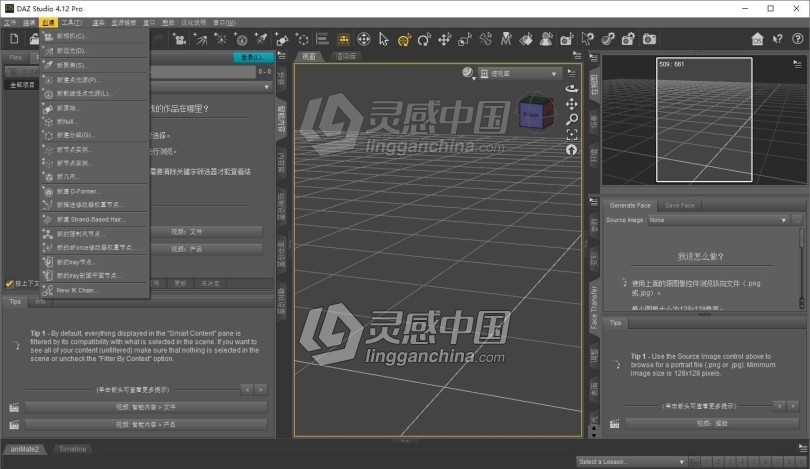
Task: Click viewport reset view arrow icon
Action: click(x=571, y=150)
